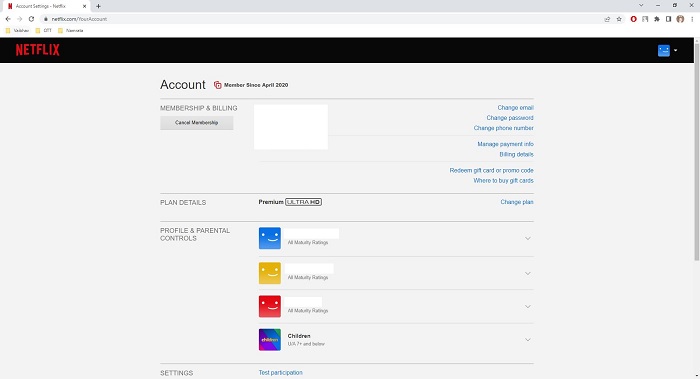Click the gray extension icon next to the red one
This screenshot has height=379, width=700.
point(645,19)
